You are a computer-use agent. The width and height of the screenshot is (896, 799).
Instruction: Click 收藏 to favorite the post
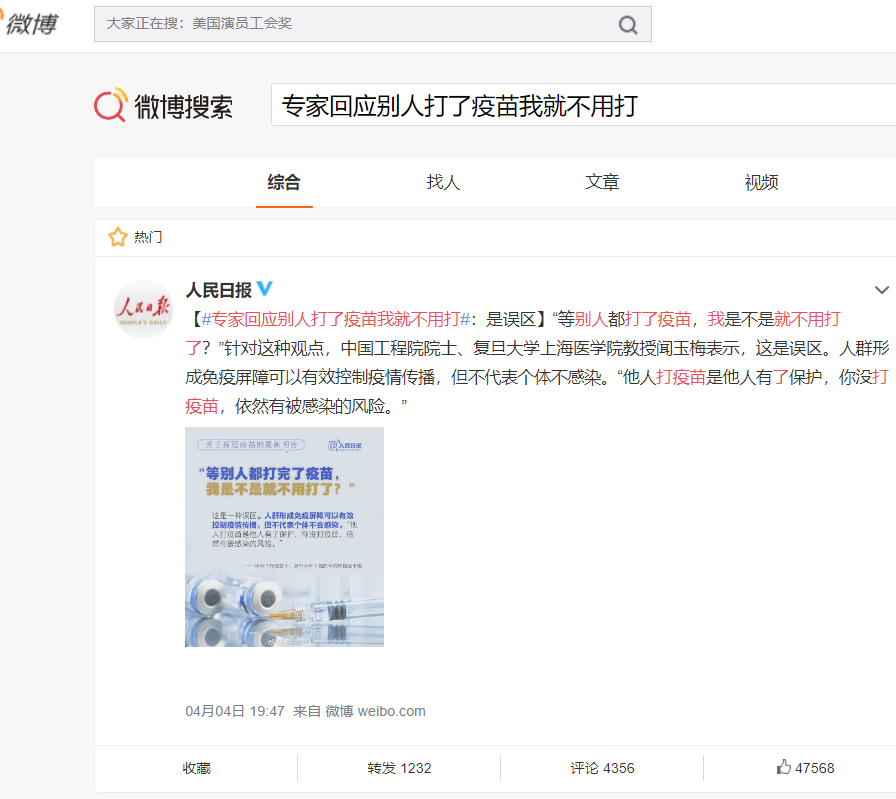(x=196, y=768)
